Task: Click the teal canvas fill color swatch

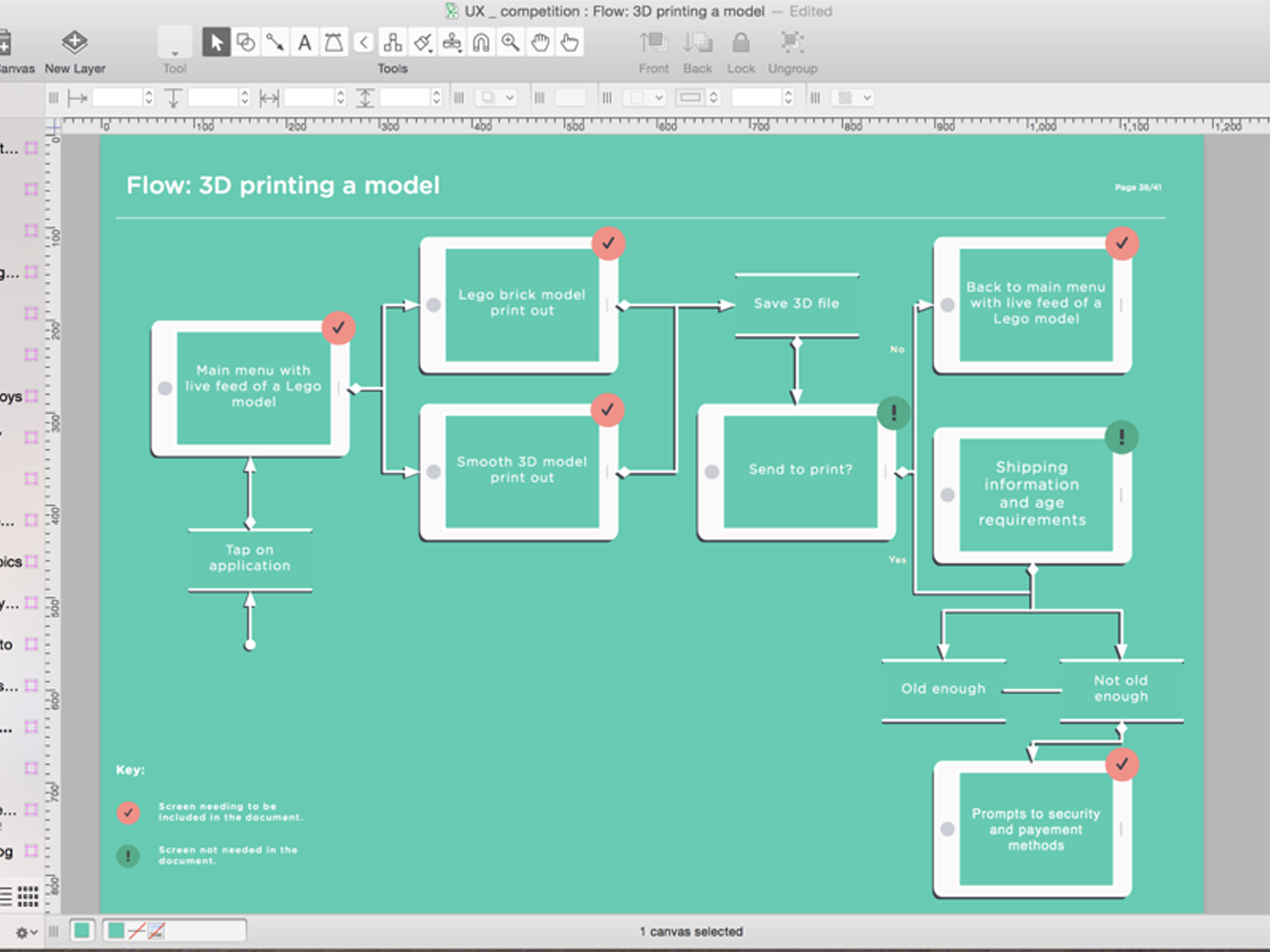Action: click(82, 930)
